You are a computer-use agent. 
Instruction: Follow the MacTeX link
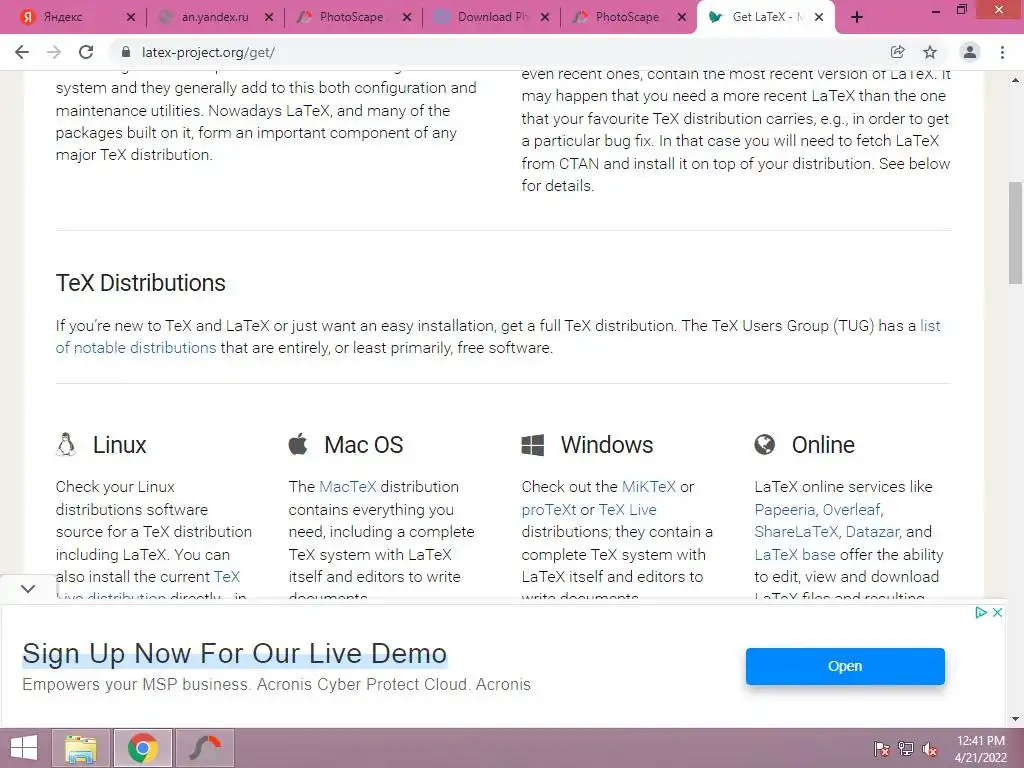[347, 487]
